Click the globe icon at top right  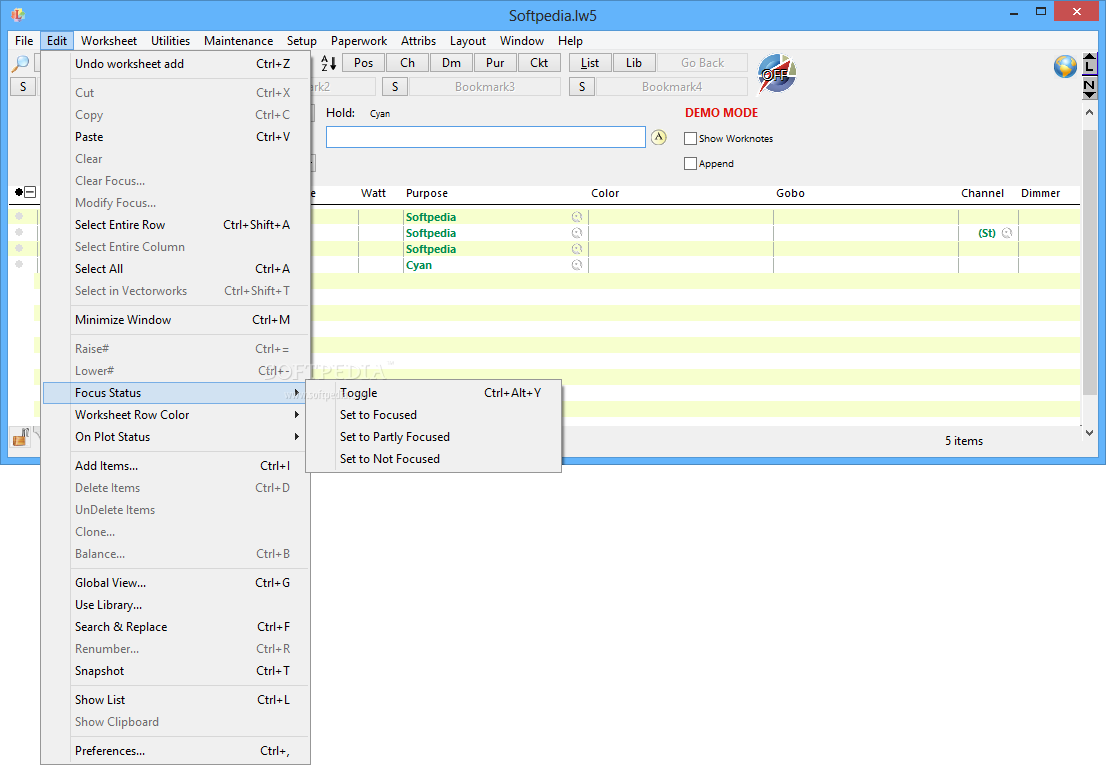1065,66
